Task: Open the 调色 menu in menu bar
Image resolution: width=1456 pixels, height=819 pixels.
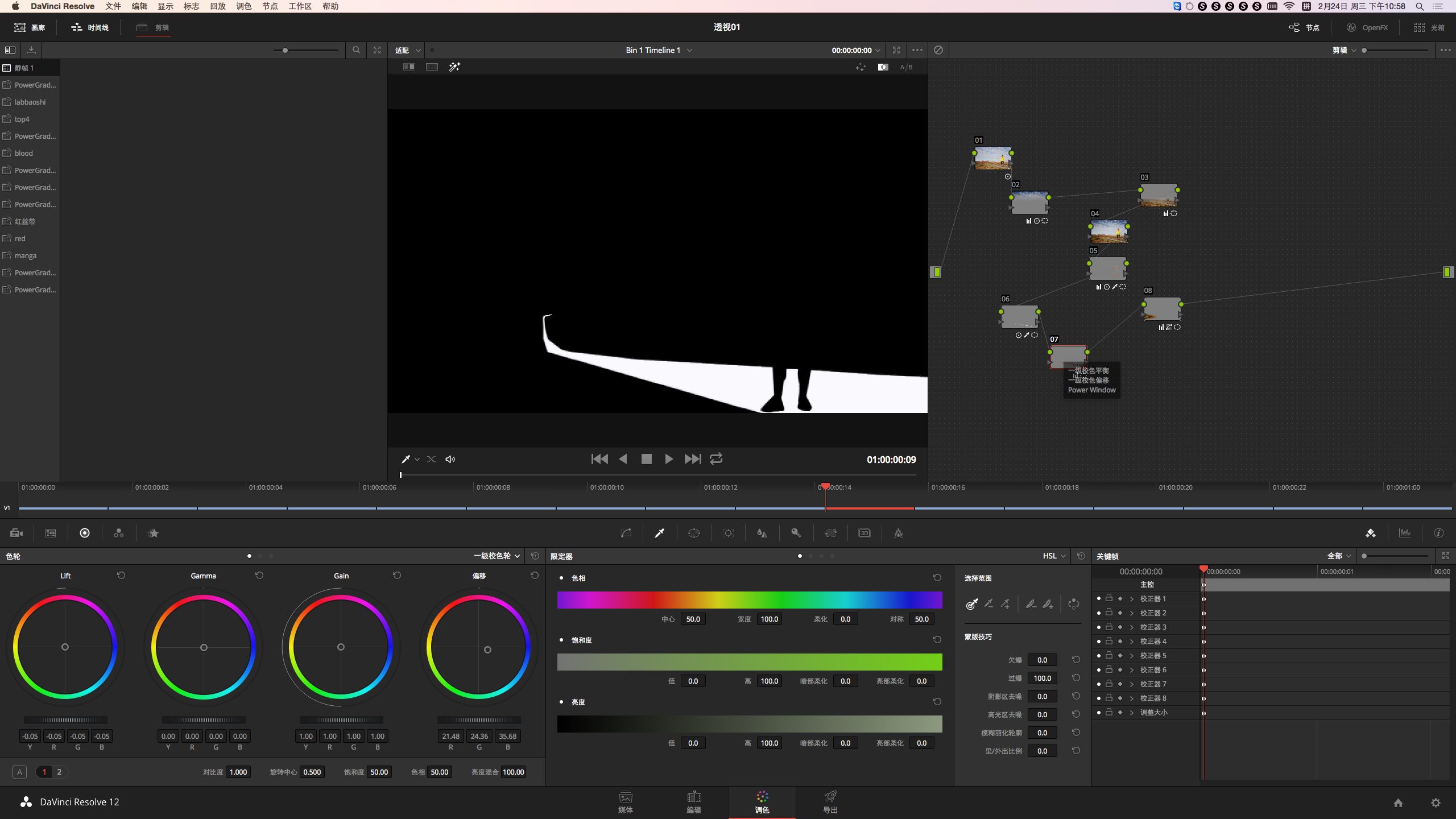Action: (x=243, y=6)
